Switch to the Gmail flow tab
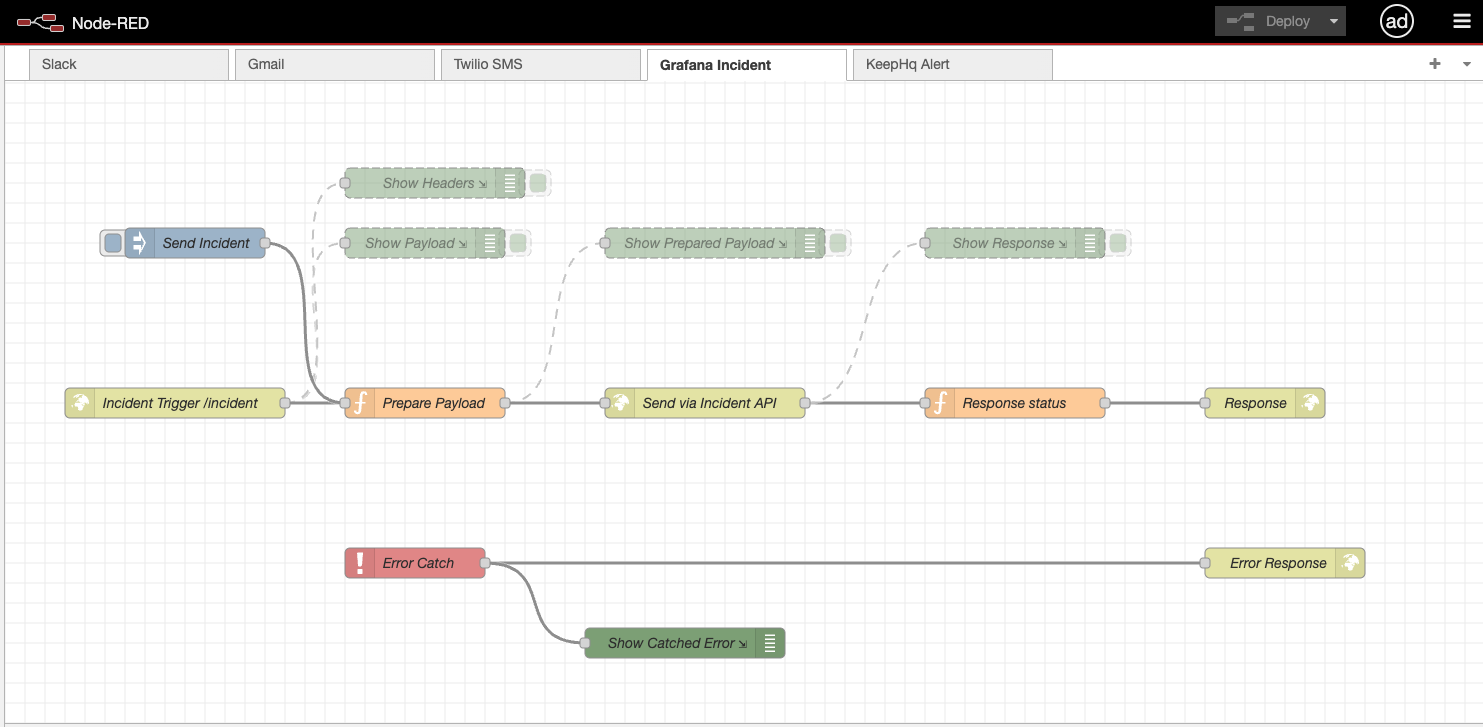This screenshot has width=1483, height=727. [335, 65]
